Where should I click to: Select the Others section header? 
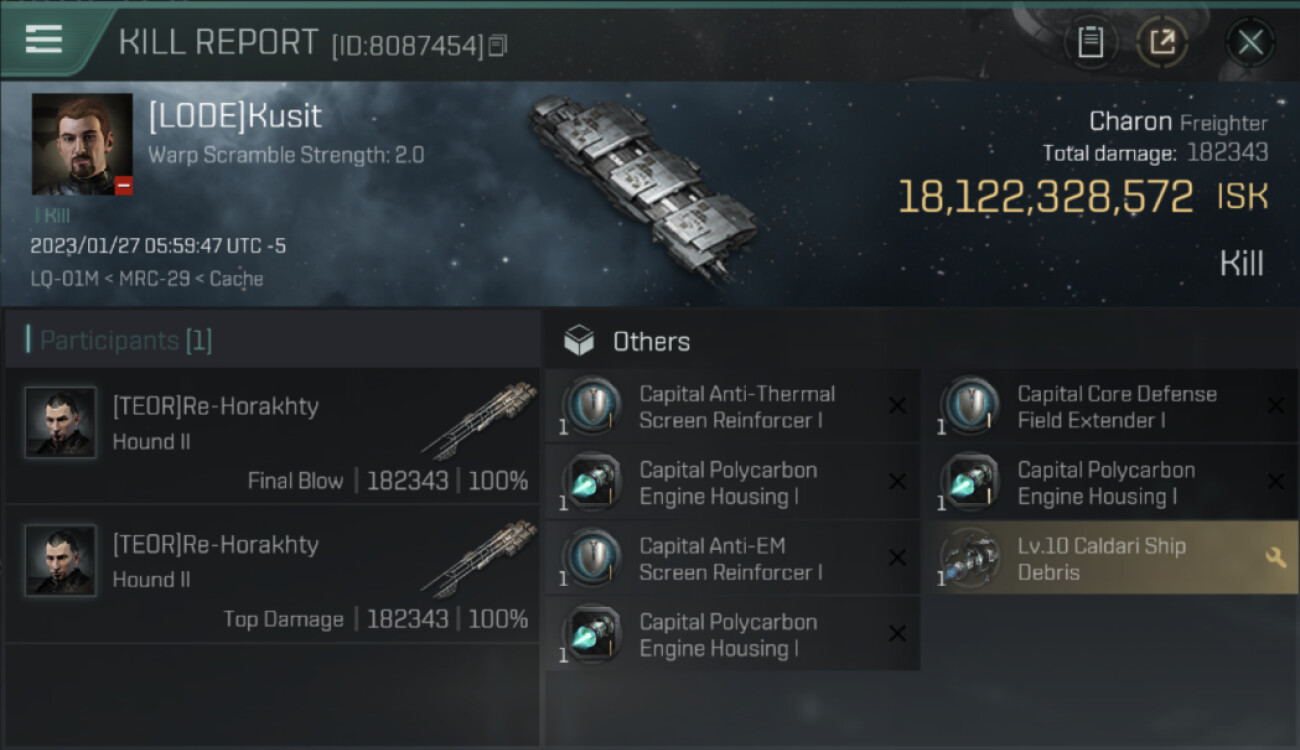[650, 342]
